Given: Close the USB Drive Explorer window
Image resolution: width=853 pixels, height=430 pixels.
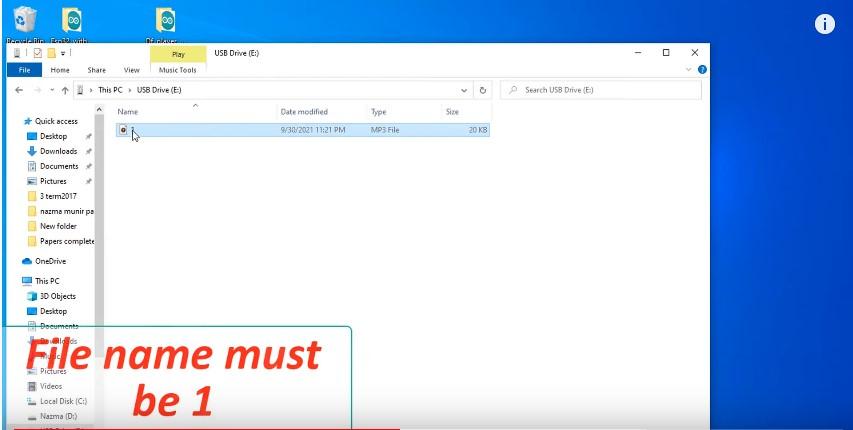Looking at the screenshot, I should coord(695,53).
